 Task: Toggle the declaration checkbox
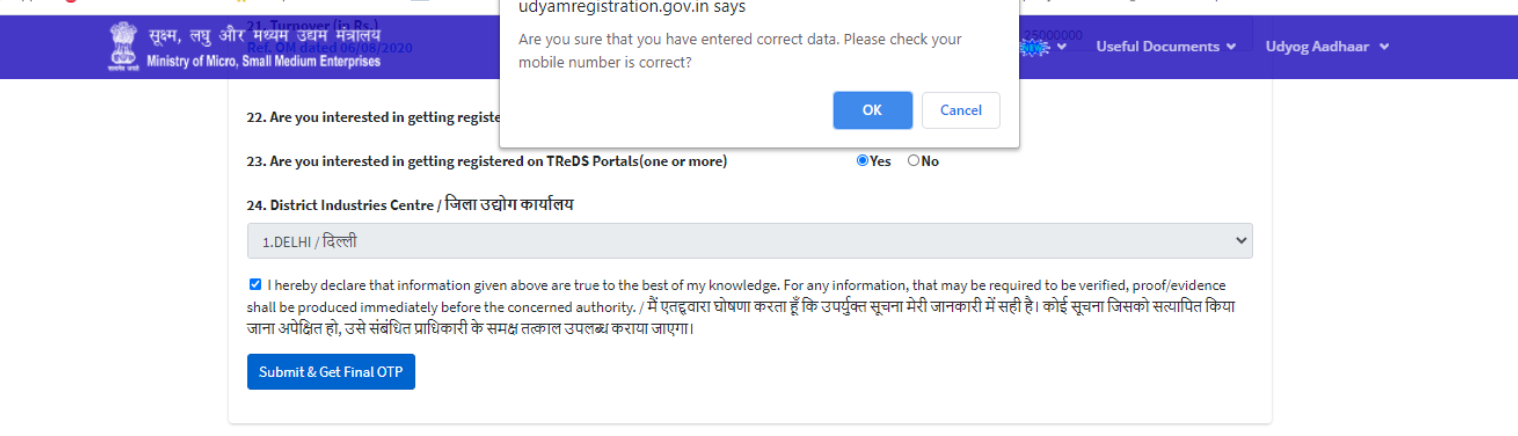(255, 284)
